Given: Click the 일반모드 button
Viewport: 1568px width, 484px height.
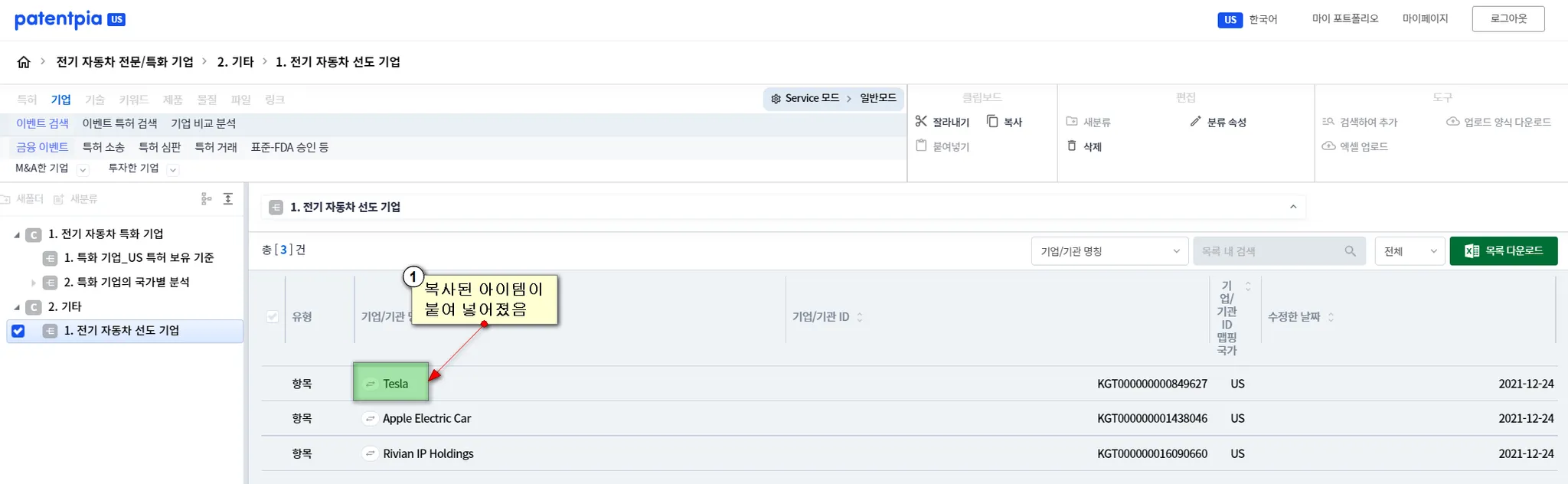Looking at the screenshot, I should coord(878,98).
